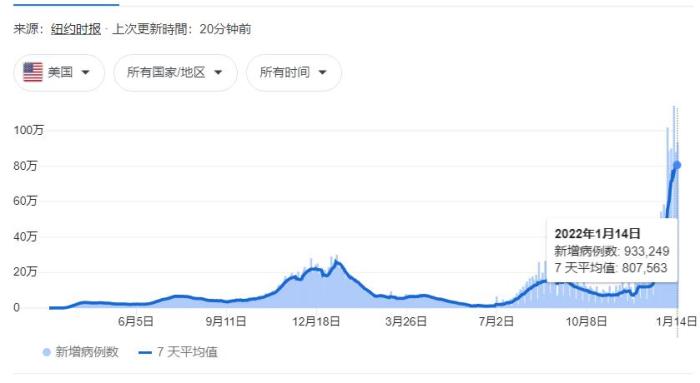Click the 9月11日 date label
This screenshot has width=700, height=383.
pyautogui.click(x=226, y=321)
